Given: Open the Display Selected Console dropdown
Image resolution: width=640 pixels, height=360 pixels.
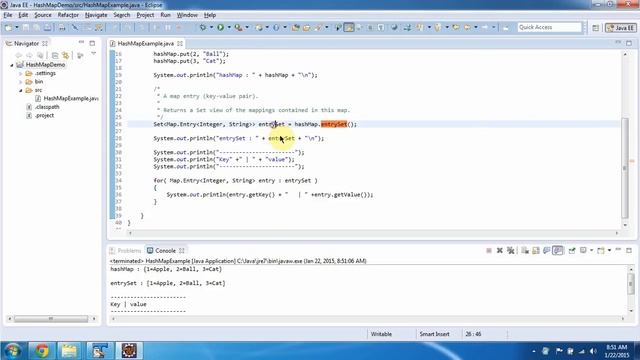Looking at the screenshot, I should point(591,250).
